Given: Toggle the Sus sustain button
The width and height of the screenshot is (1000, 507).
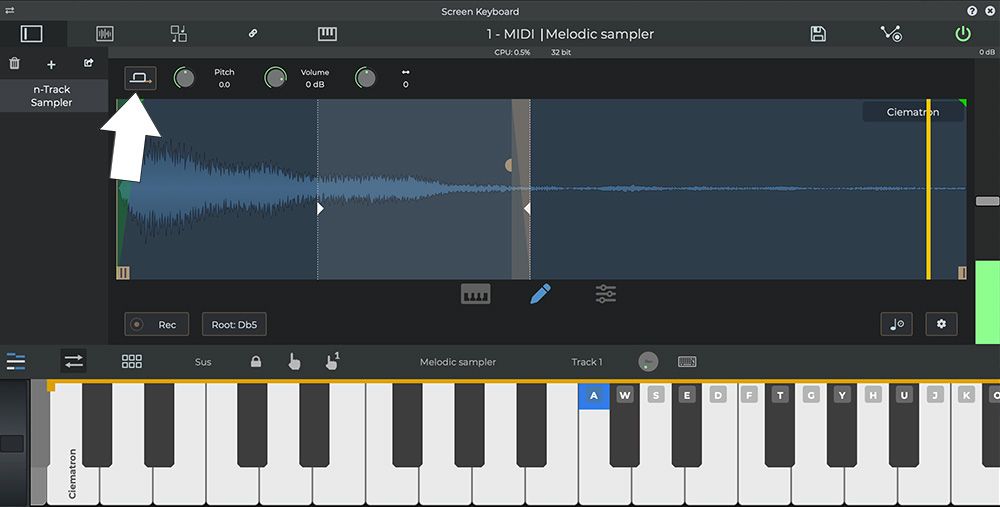Looking at the screenshot, I should pyautogui.click(x=203, y=362).
